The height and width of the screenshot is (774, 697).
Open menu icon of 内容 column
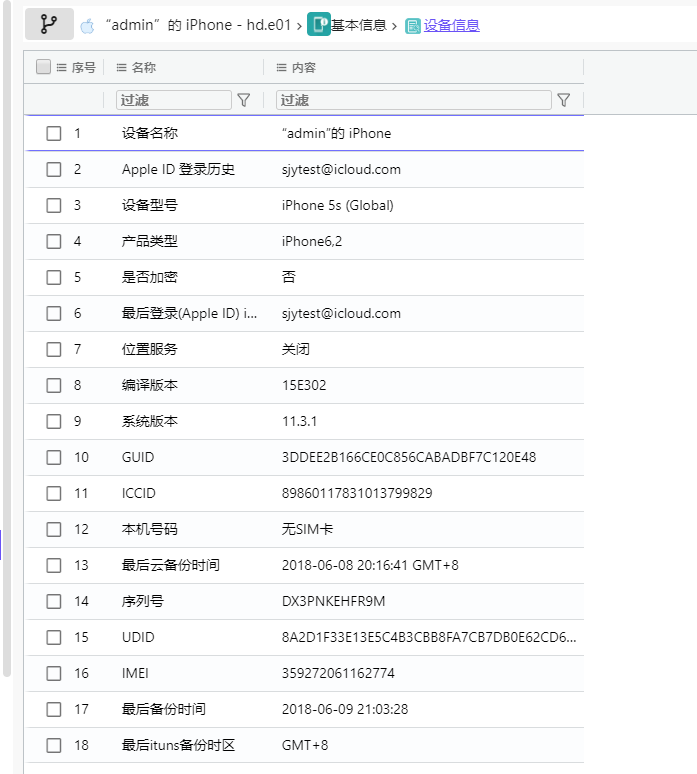(x=281, y=68)
